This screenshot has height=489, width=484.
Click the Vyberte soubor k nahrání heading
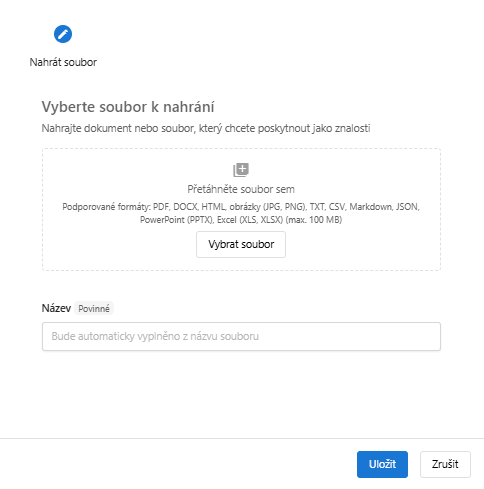[x=128, y=107]
